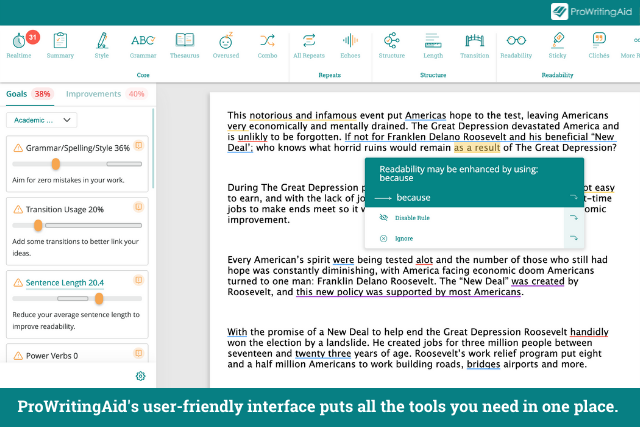Choose Ignore in suggestion popup
Screen dimensions: 640x427
pos(404,238)
